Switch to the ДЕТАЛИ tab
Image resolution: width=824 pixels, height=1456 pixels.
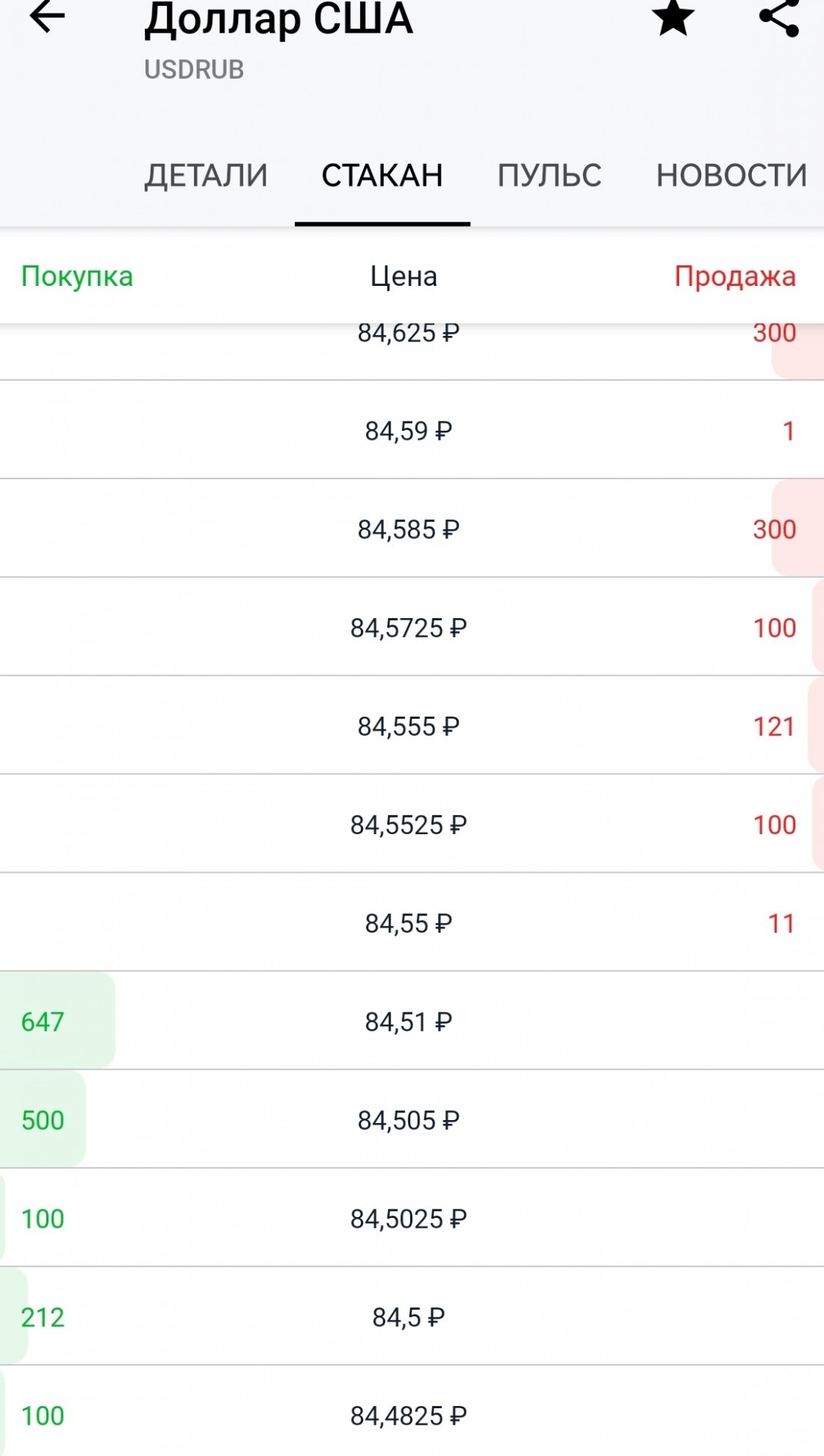click(206, 176)
